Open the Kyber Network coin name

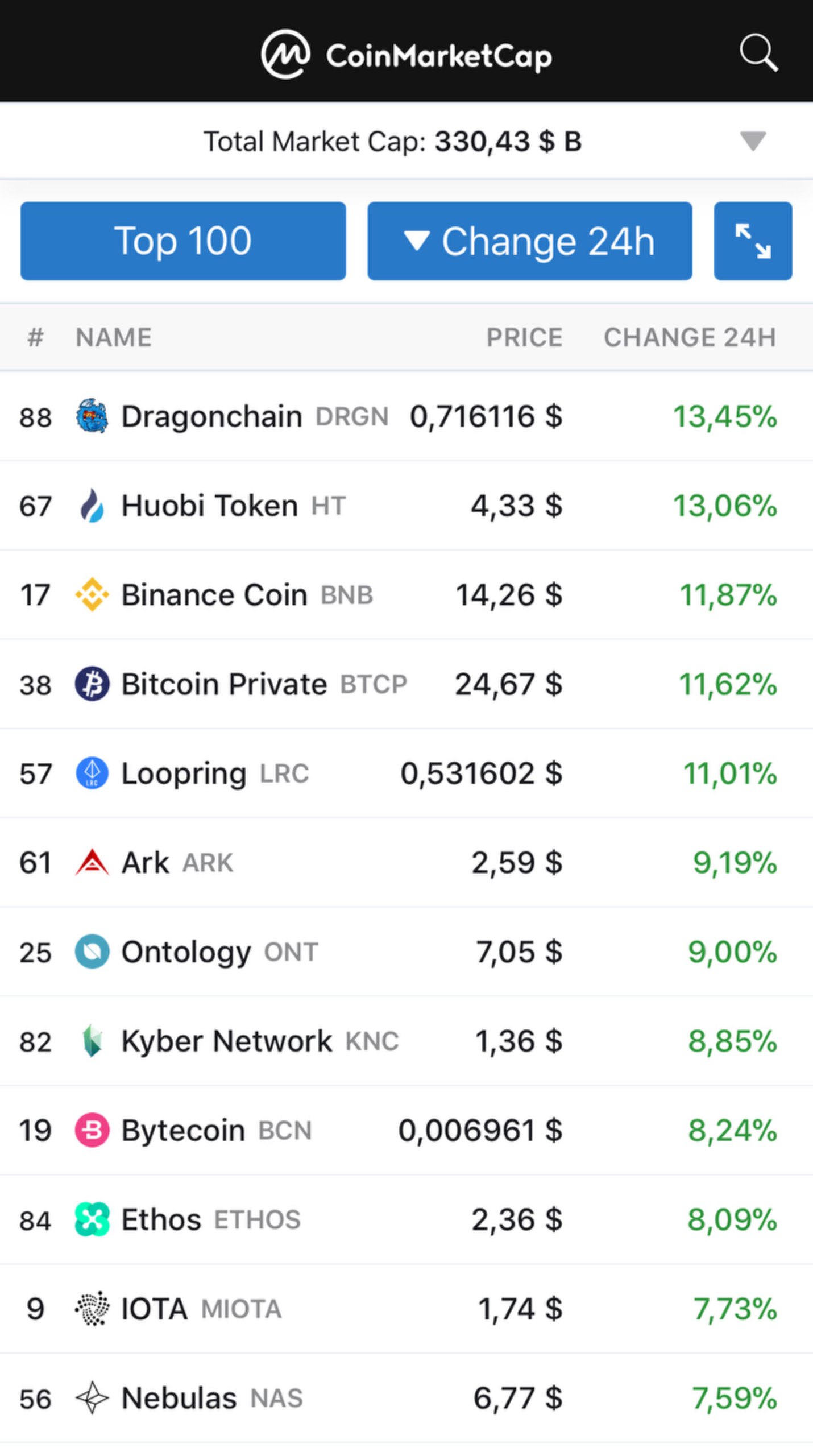[x=226, y=1041]
